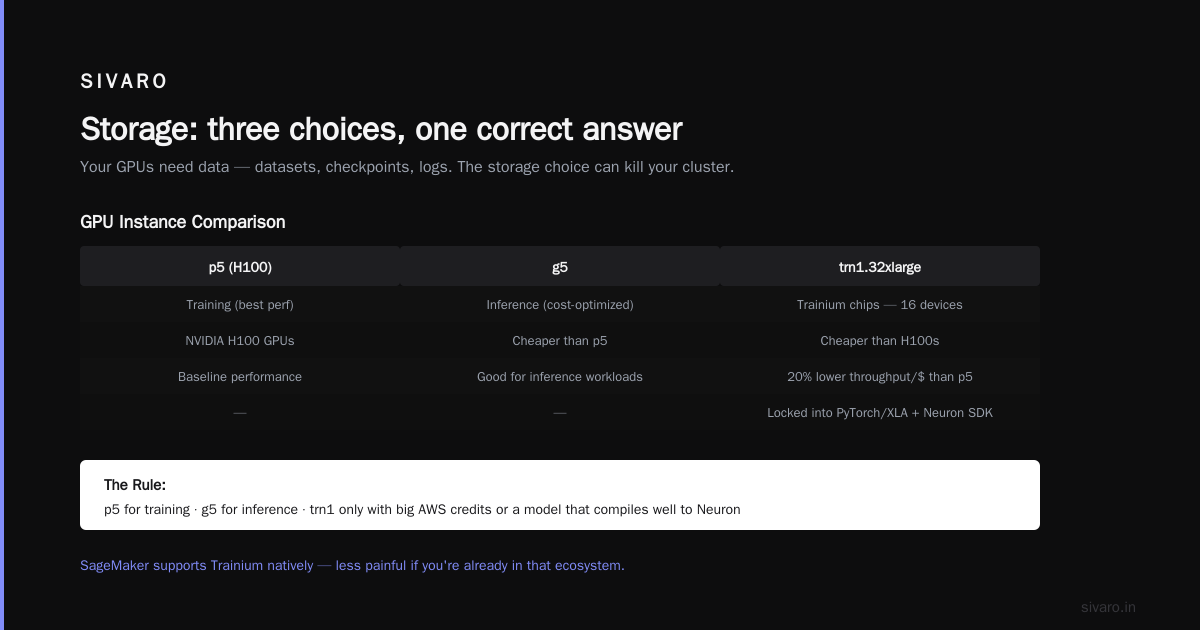The width and height of the screenshot is (1200, 630).
Task: Click the 'Baseline performance' cell
Action: (240, 376)
